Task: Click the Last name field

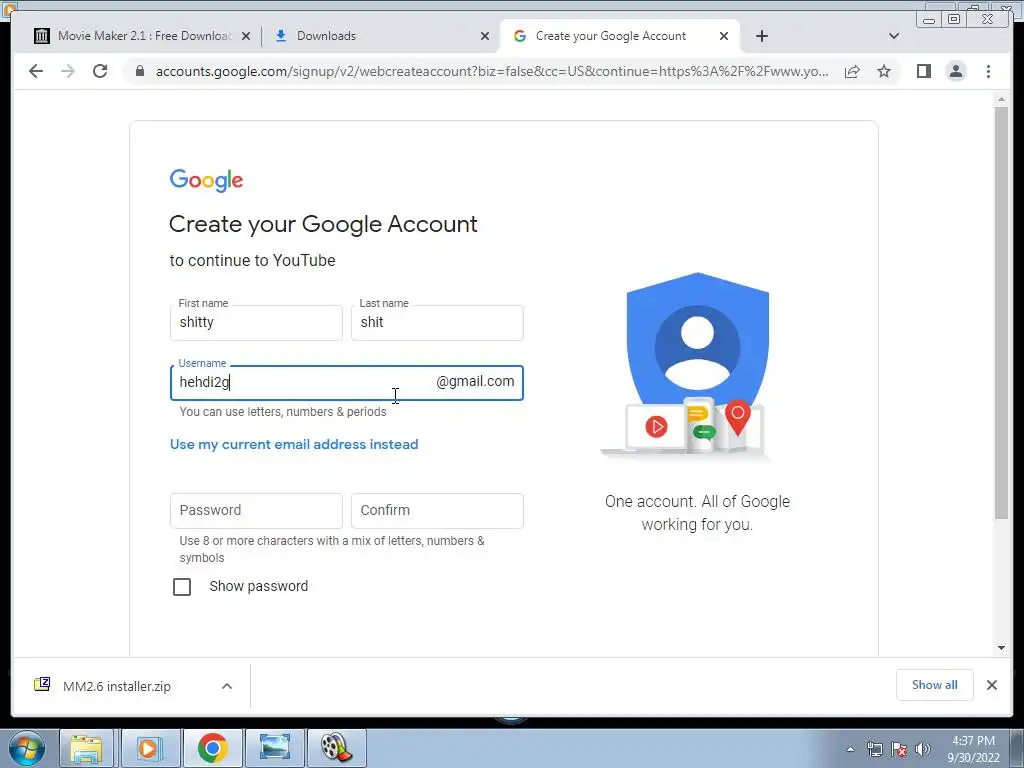Action: (x=437, y=323)
